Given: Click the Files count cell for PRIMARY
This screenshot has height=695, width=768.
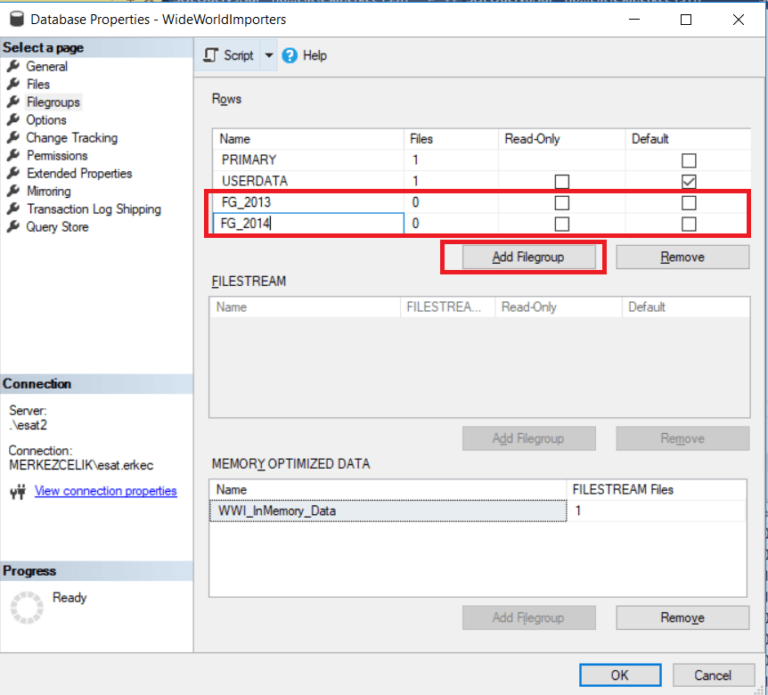Looking at the screenshot, I should click(451, 160).
